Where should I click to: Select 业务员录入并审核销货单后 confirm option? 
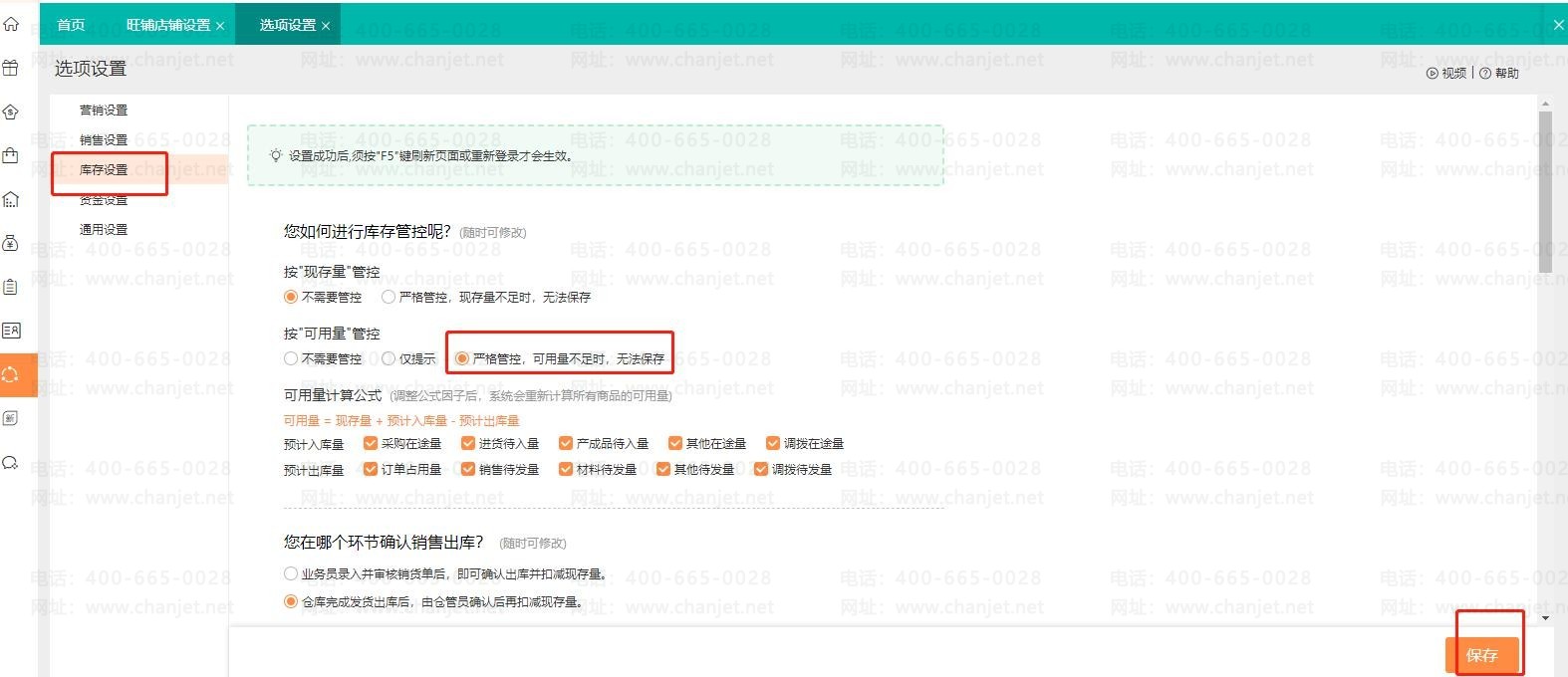291,573
